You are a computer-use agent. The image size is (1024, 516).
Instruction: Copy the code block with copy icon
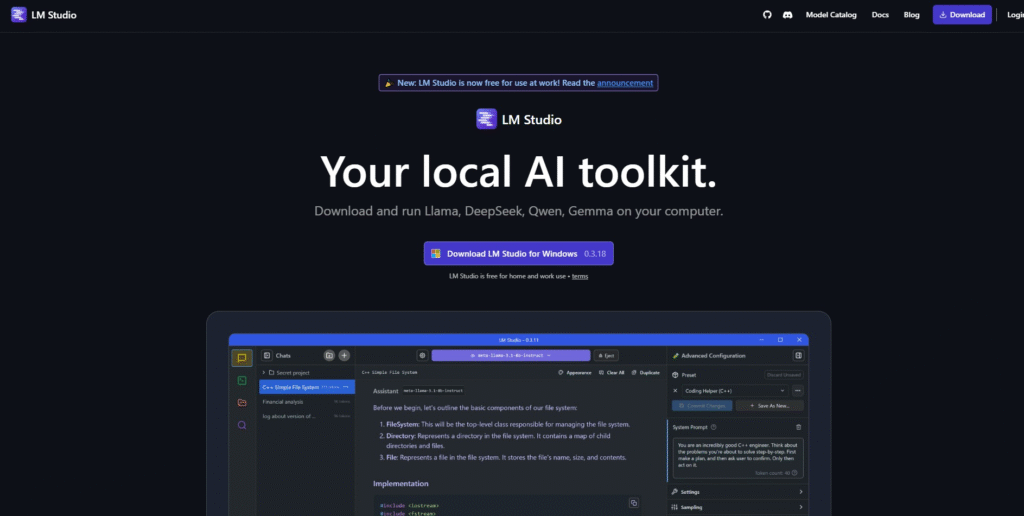point(633,502)
